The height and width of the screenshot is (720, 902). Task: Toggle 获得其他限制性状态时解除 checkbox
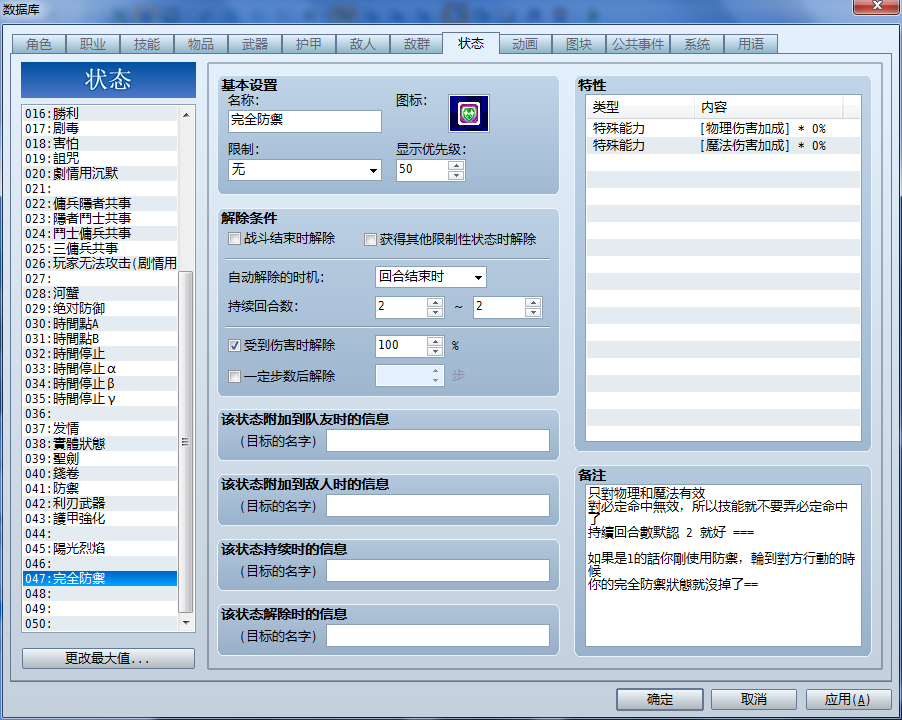point(370,239)
